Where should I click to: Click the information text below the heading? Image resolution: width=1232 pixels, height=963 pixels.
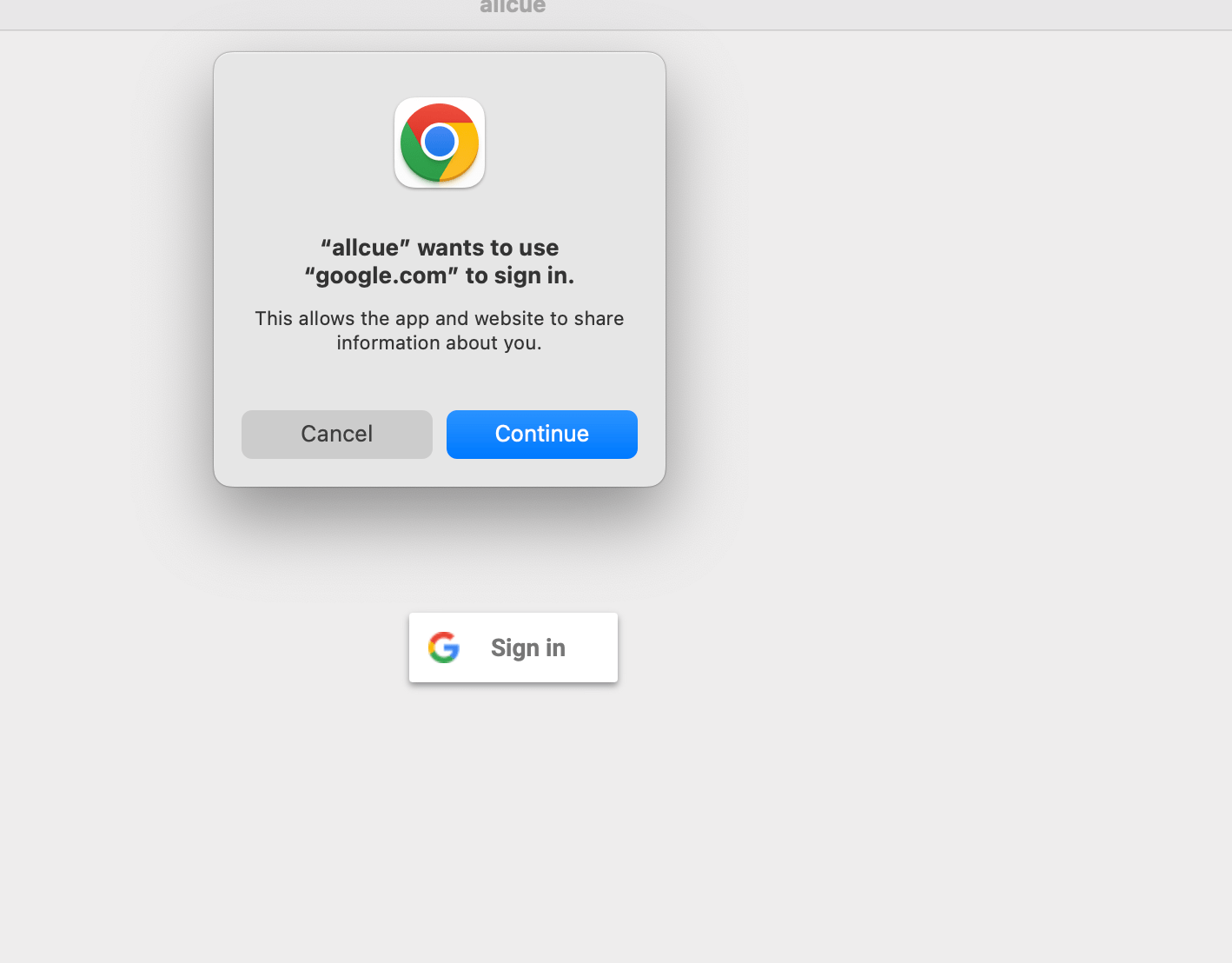click(439, 330)
